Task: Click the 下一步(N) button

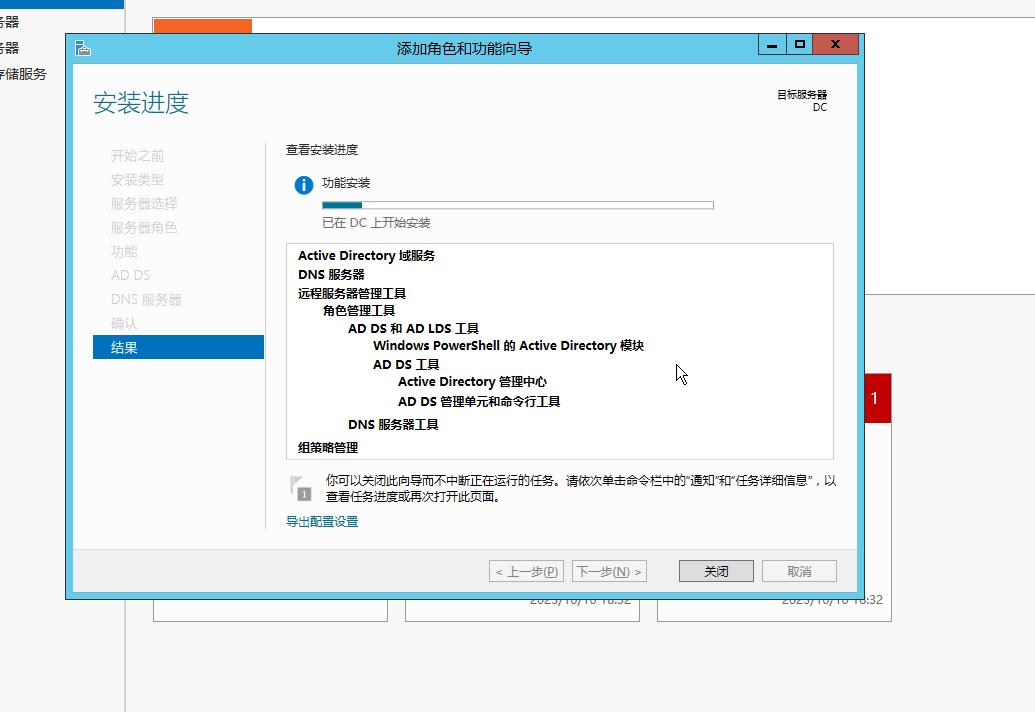Action: [x=609, y=571]
